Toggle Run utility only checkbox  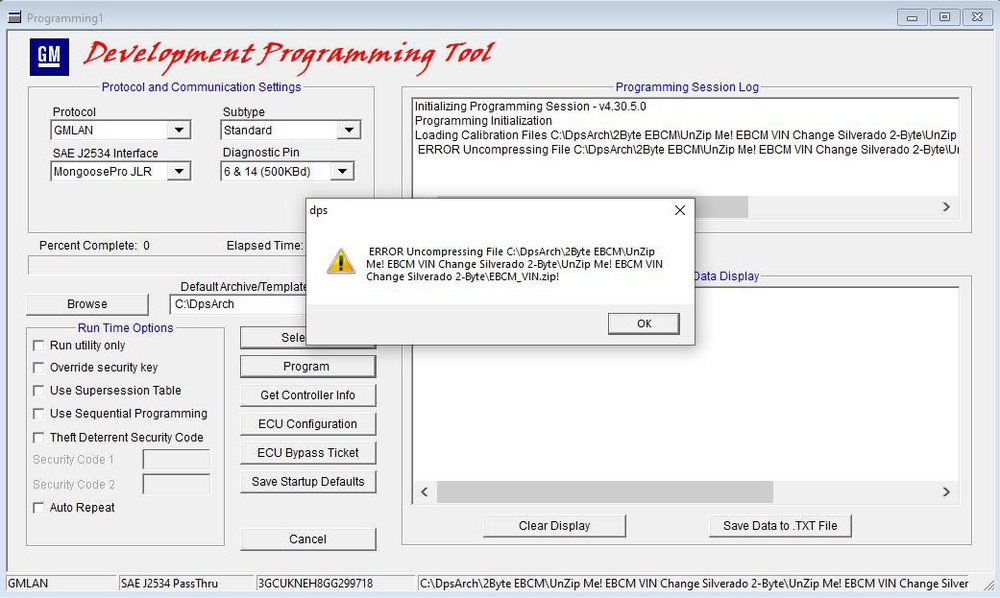tap(38, 346)
